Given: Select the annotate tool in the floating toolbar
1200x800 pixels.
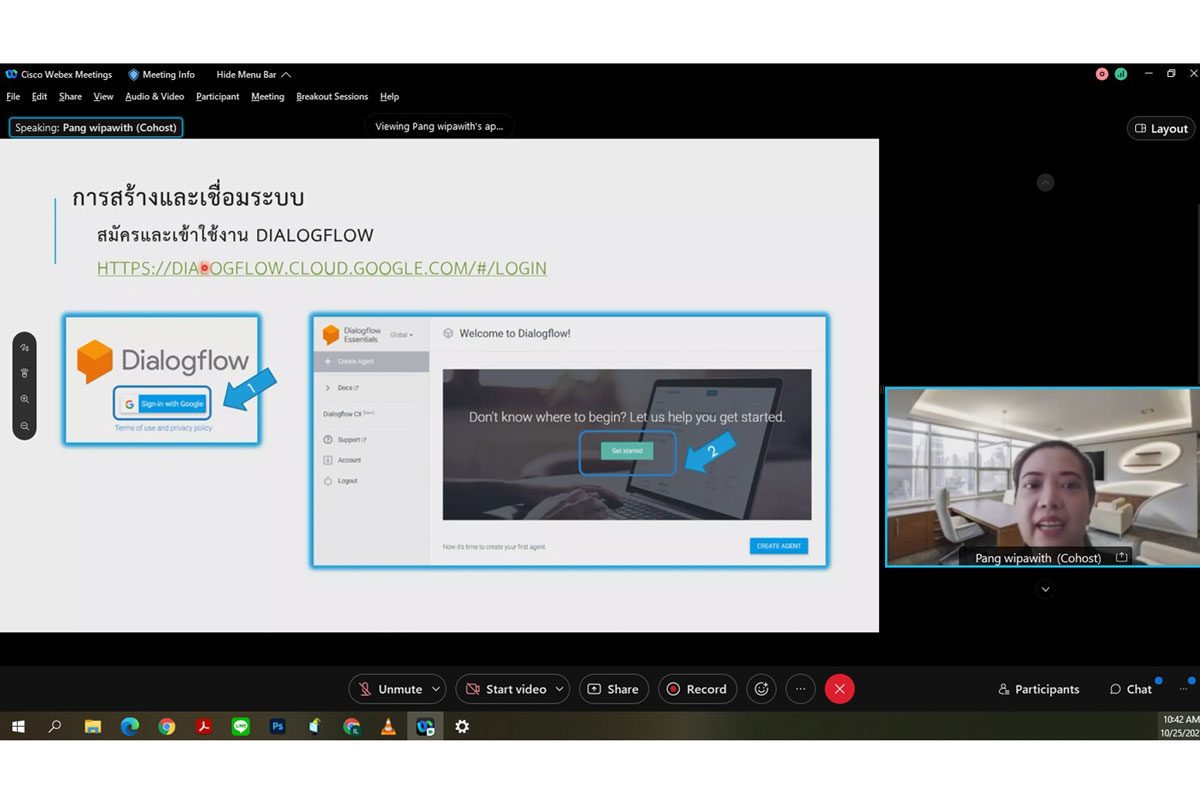Looking at the screenshot, I should coord(24,347).
